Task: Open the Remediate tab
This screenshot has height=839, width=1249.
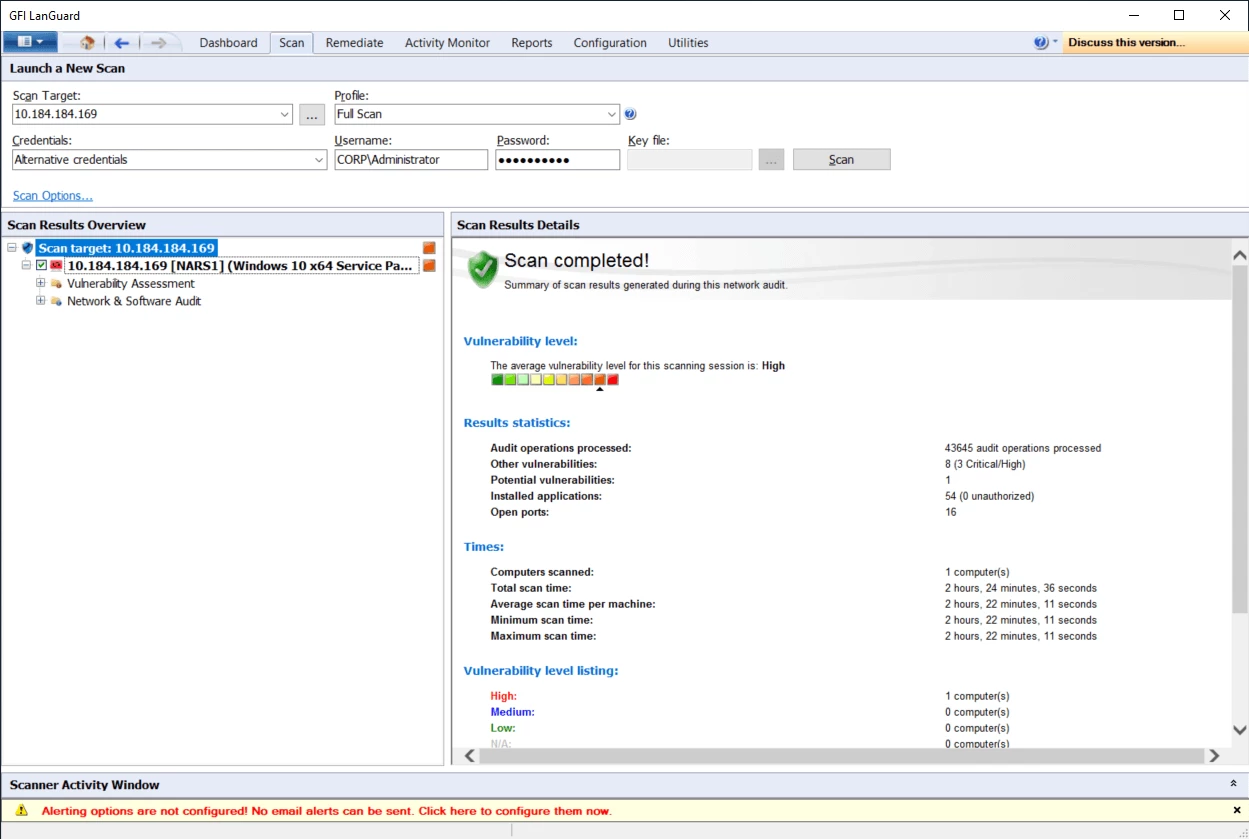Action: [354, 43]
